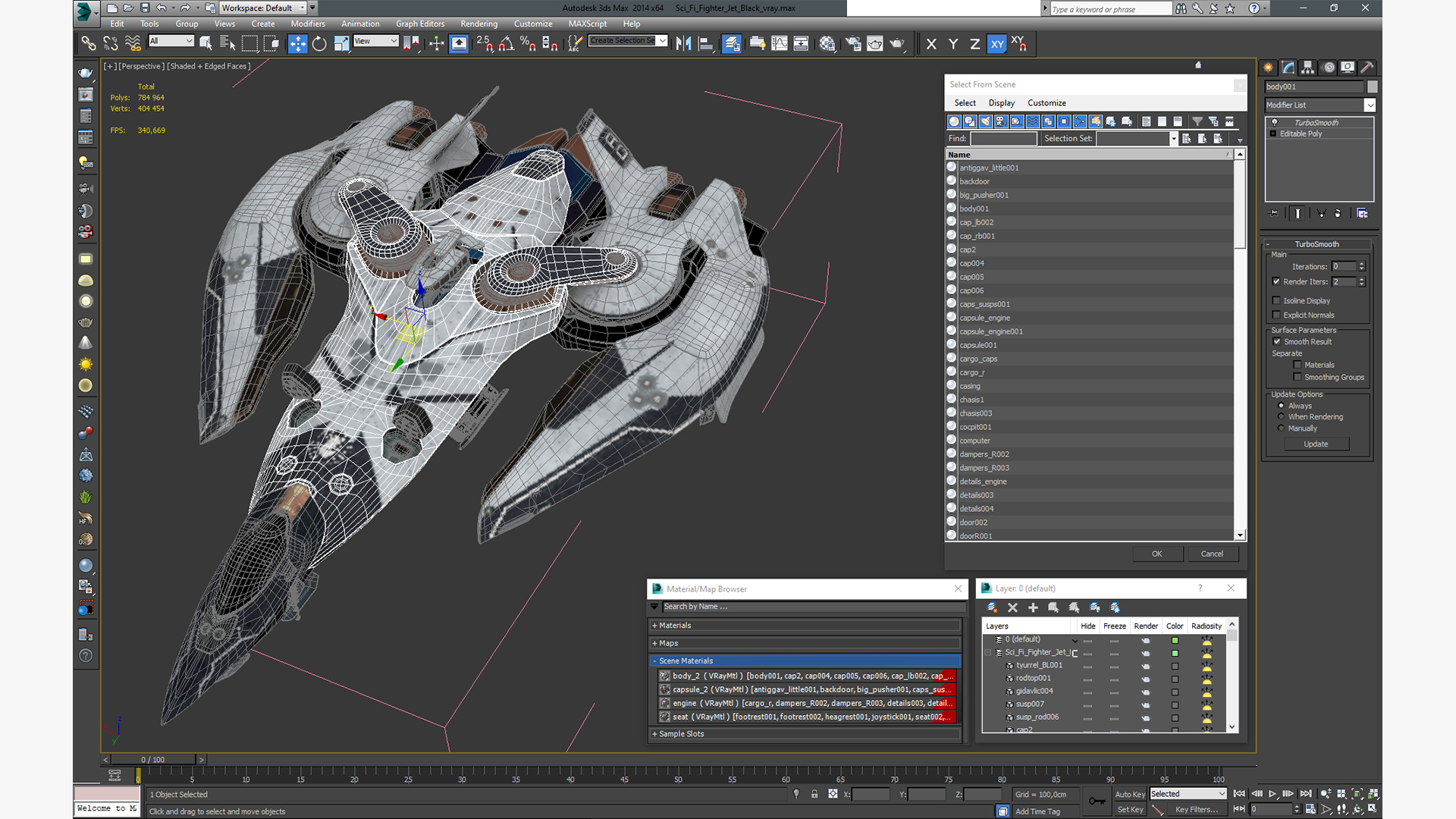This screenshot has width=1456, height=819.
Task: Click Mirror tool in main toolbar
Action: 683,44
